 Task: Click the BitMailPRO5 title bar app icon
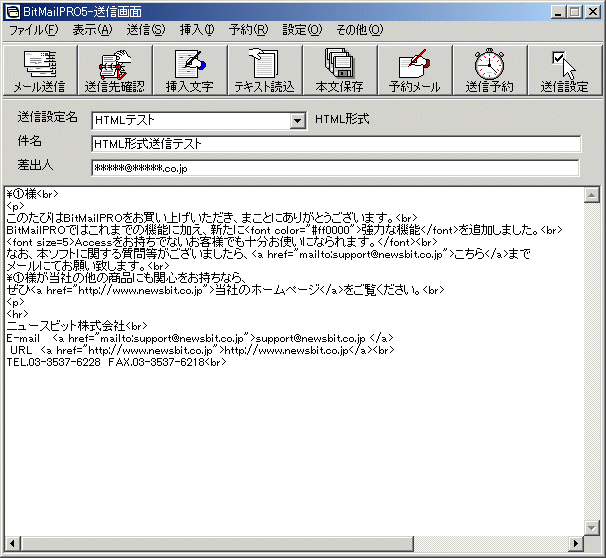(13, 12)
